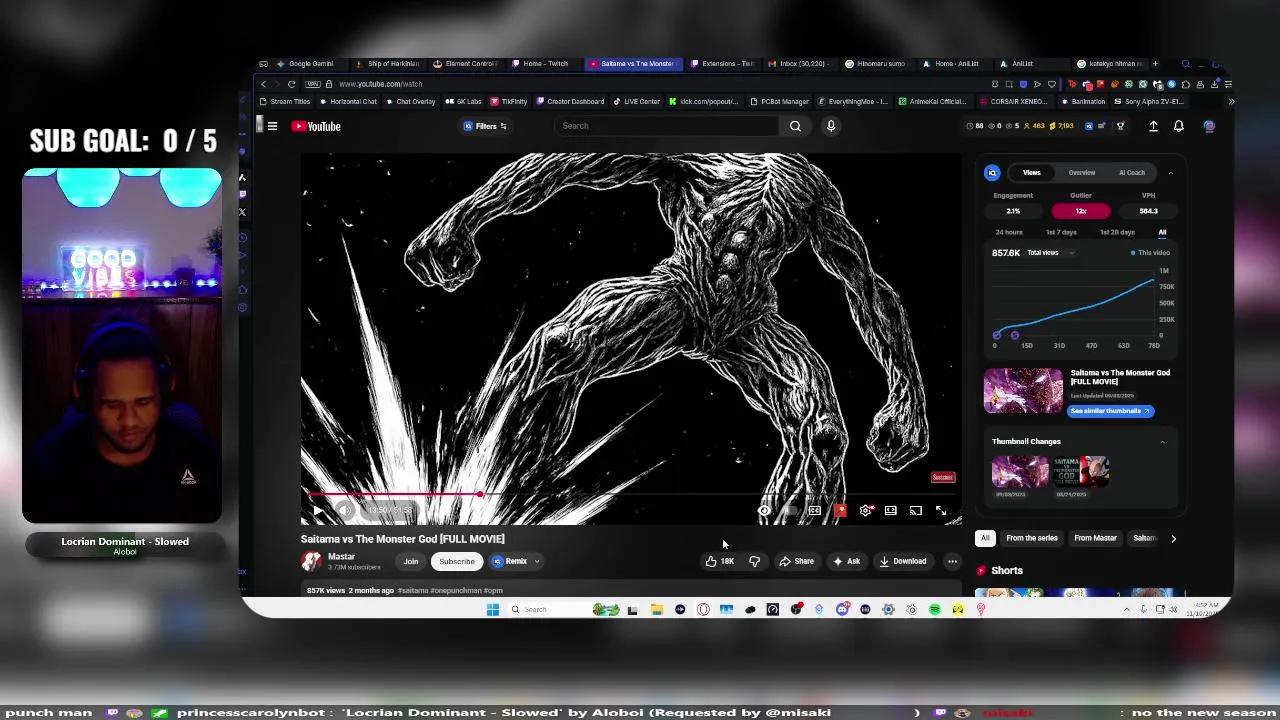The image size is (1280, 720).
Task: Click the pink 12x Outlier badge
Action: tap(1081, 211)
